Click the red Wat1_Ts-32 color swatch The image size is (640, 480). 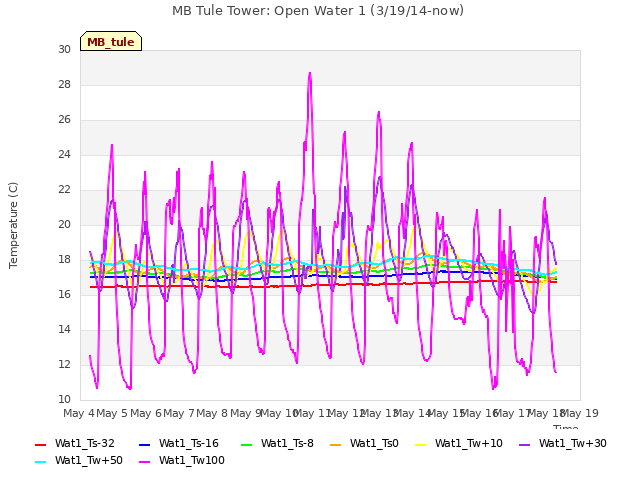pos(41,444)
